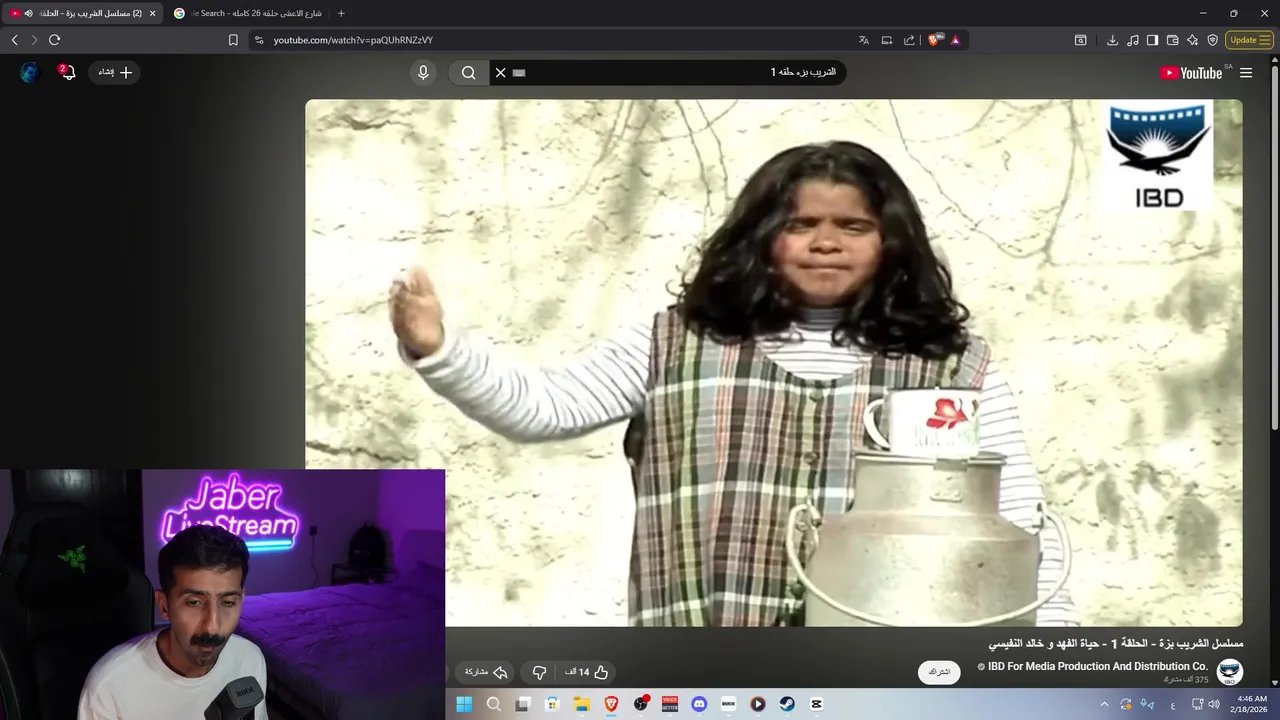The height and width of the screenshot is (720, 1280).
Task: Clear the YouTube search query with X
Action: 501,72
